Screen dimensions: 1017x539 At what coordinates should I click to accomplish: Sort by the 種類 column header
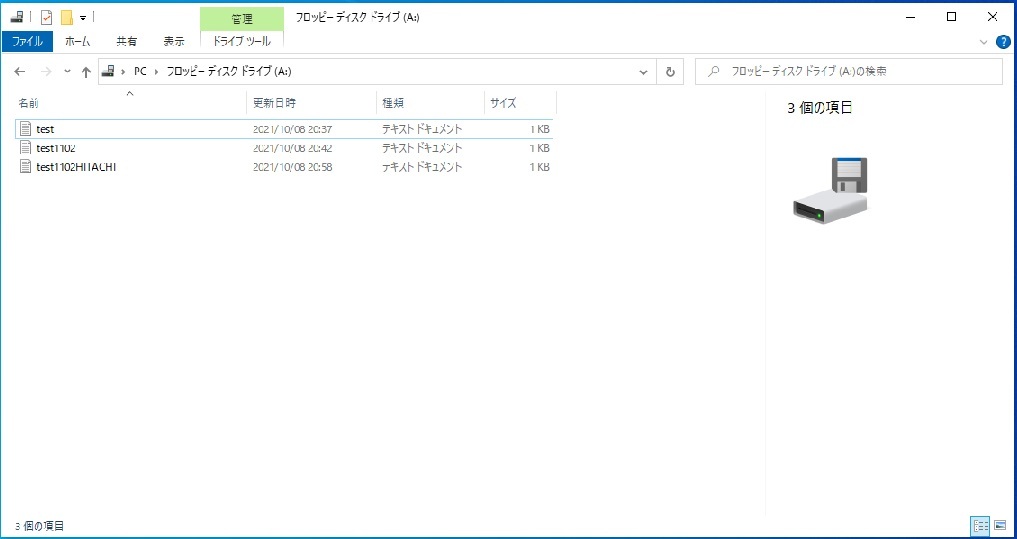pos(430,103)
